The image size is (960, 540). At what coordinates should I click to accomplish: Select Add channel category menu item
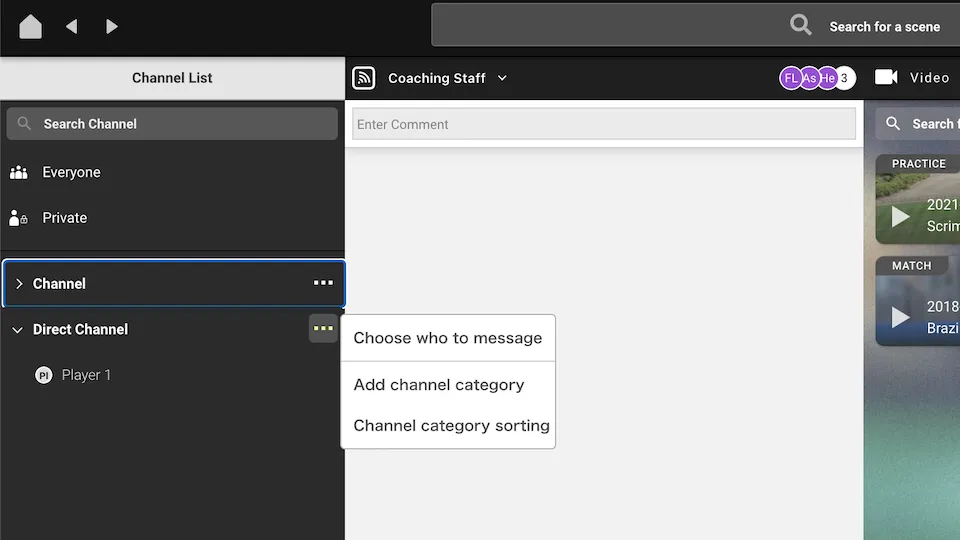[x=448, y=384]
